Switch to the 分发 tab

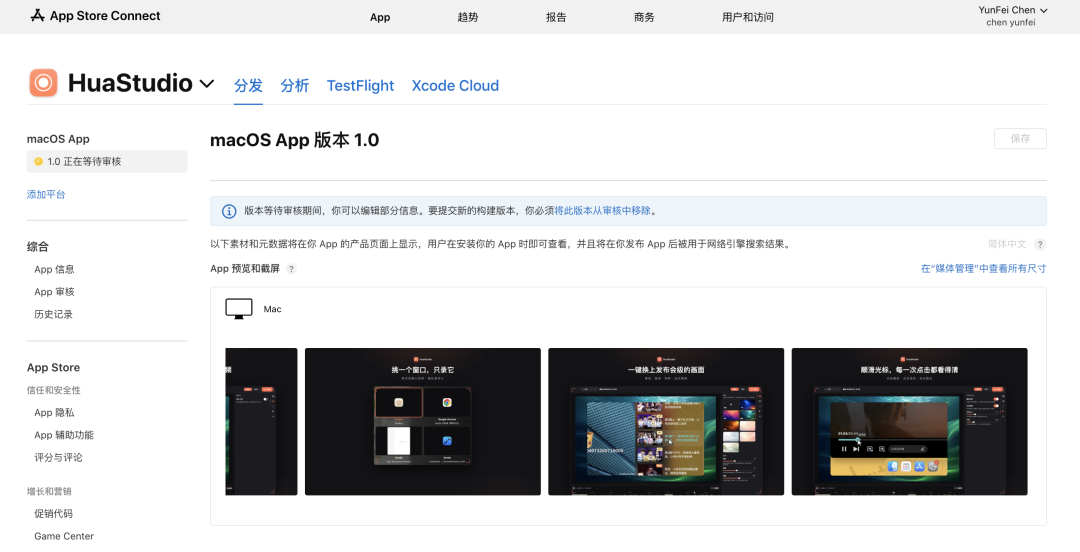tap(248, 85)
